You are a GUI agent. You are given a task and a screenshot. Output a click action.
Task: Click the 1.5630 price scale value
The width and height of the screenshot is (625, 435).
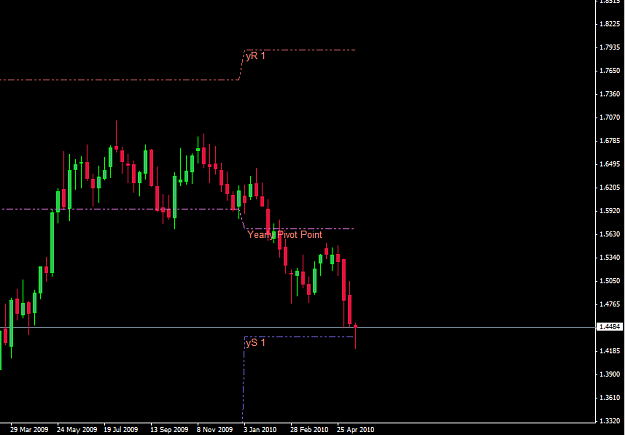[x=610, y=234]
